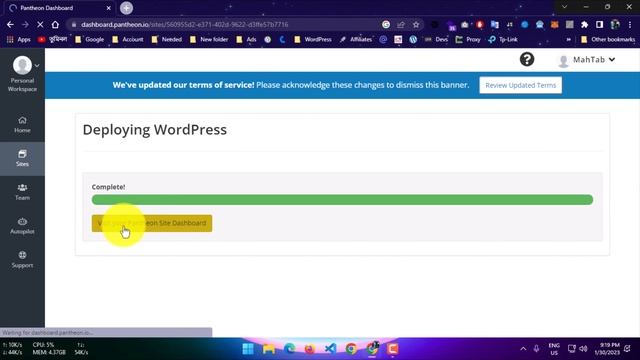Open the WordPress bookmark folder

coord(313,40)
